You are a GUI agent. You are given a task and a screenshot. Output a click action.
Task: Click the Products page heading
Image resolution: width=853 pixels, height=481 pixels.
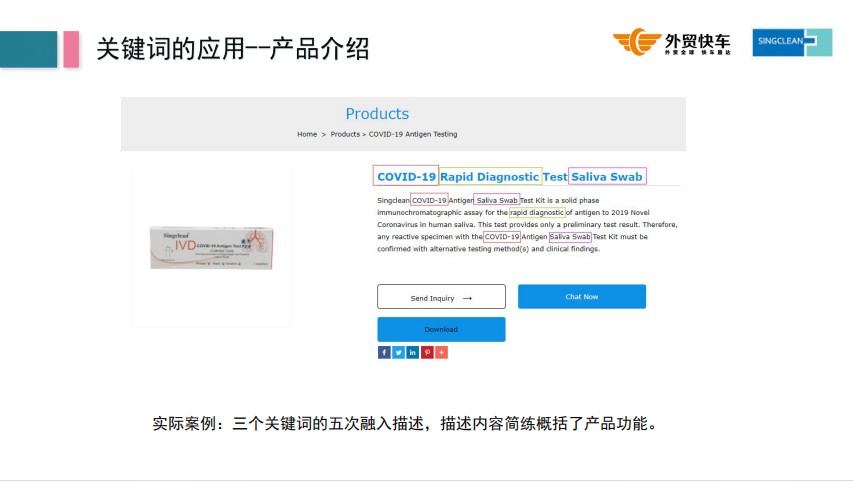(377, 114)
